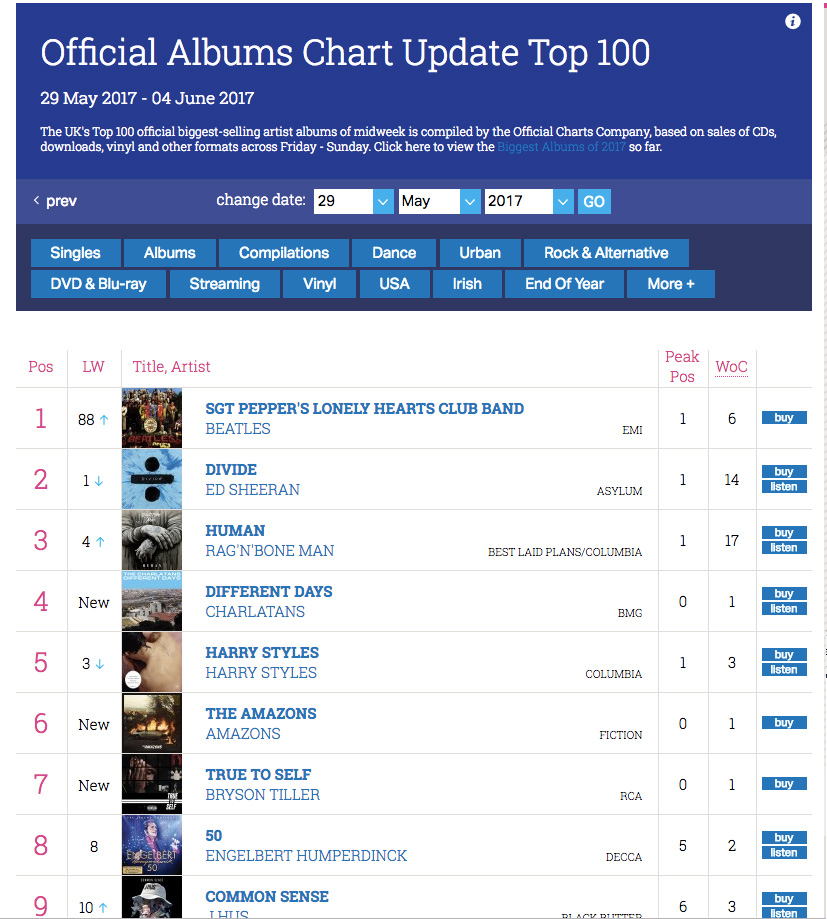Viewport: 827px width, 919px height.
Task: Click listen for Harry Styles album
Action: click(x=784, y=669)
